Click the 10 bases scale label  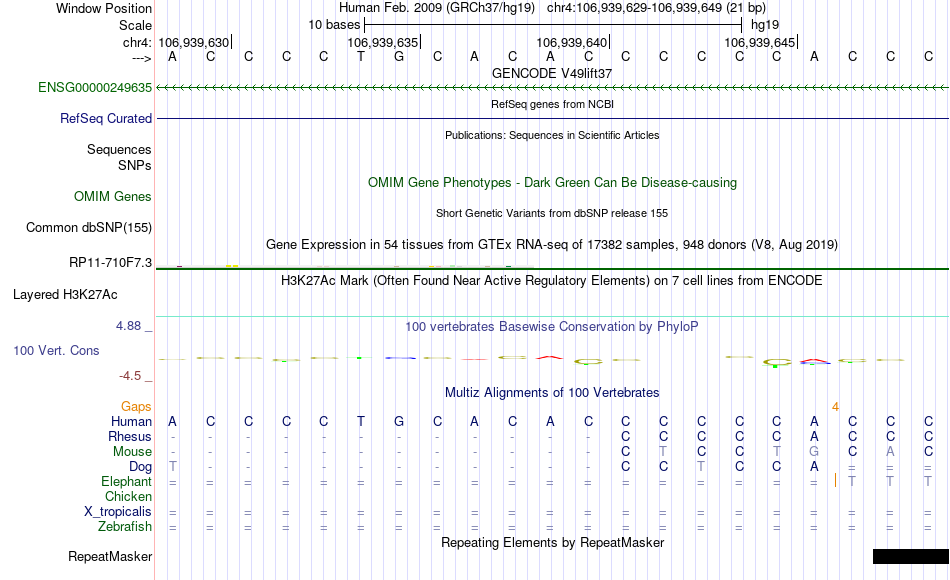coord(334,25)
